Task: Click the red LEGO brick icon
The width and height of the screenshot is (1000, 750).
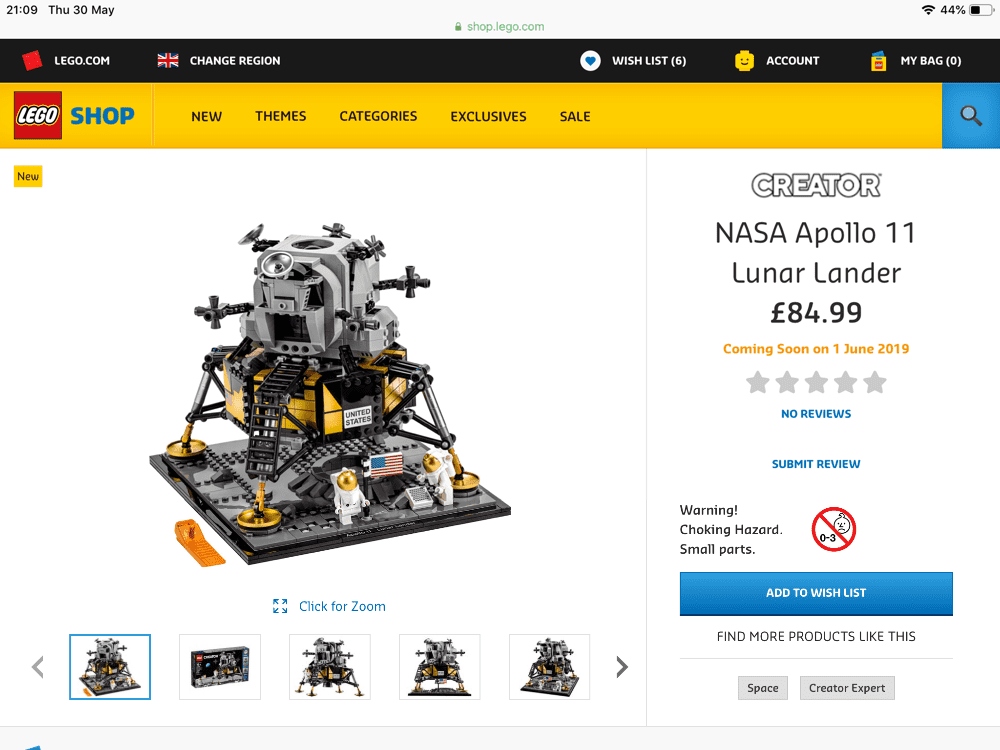Action: [x=32, y=61]
